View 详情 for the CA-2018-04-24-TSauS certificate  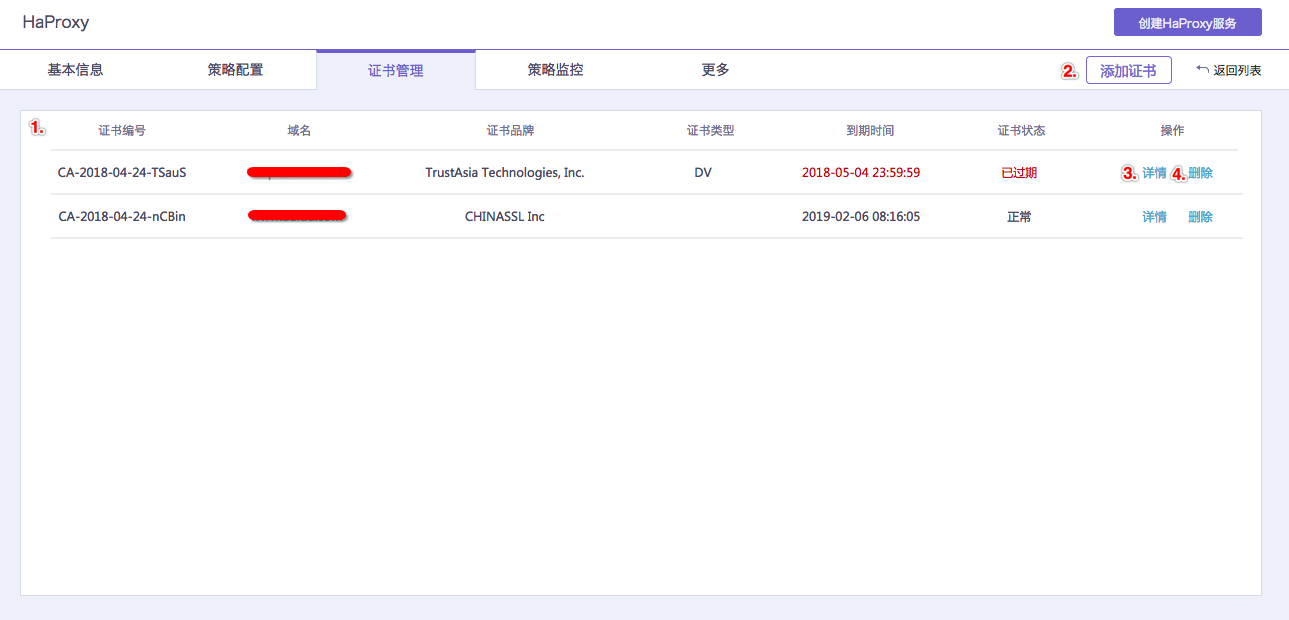point(1154,173)
